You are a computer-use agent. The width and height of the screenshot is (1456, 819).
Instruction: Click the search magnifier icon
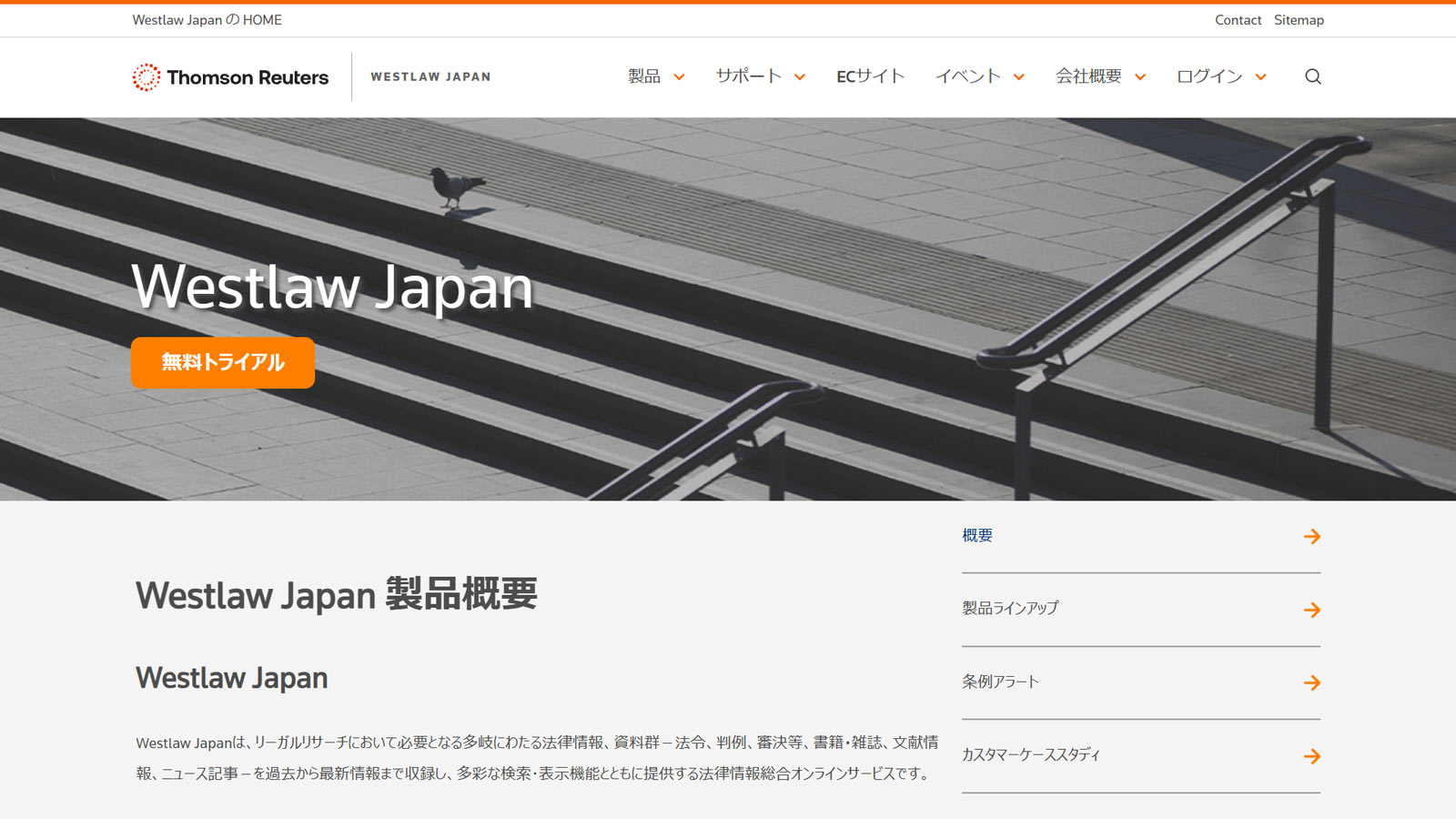click(1312, 76)
